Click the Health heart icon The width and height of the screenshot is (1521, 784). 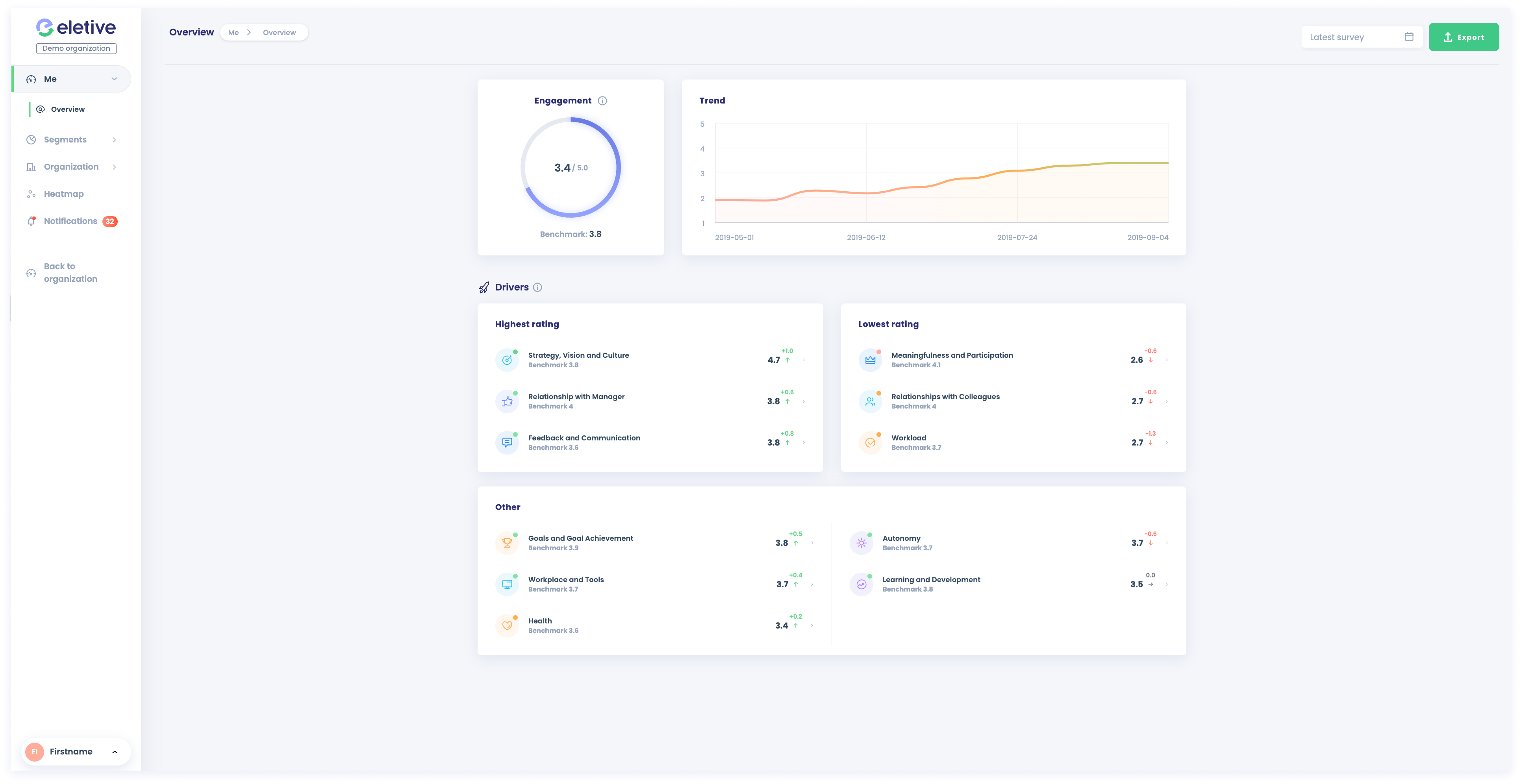coord(507,626)
